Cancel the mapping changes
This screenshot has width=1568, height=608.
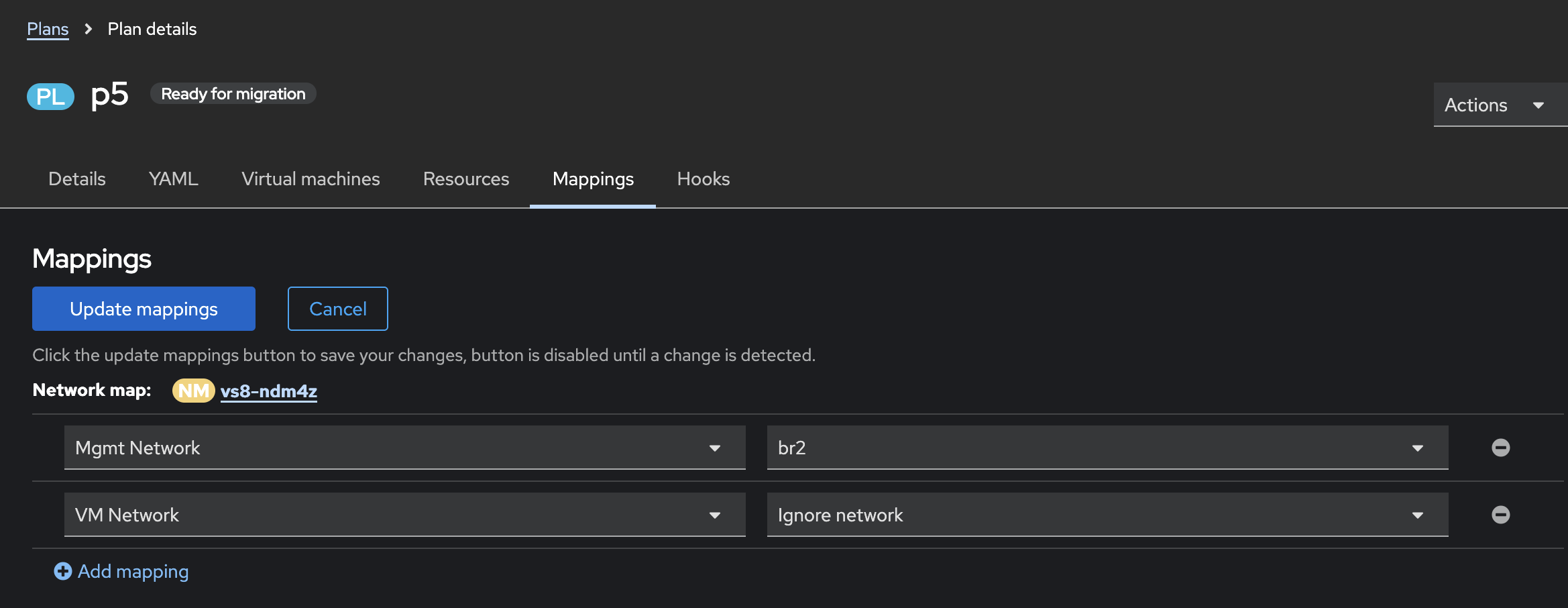tap(337, 309)
